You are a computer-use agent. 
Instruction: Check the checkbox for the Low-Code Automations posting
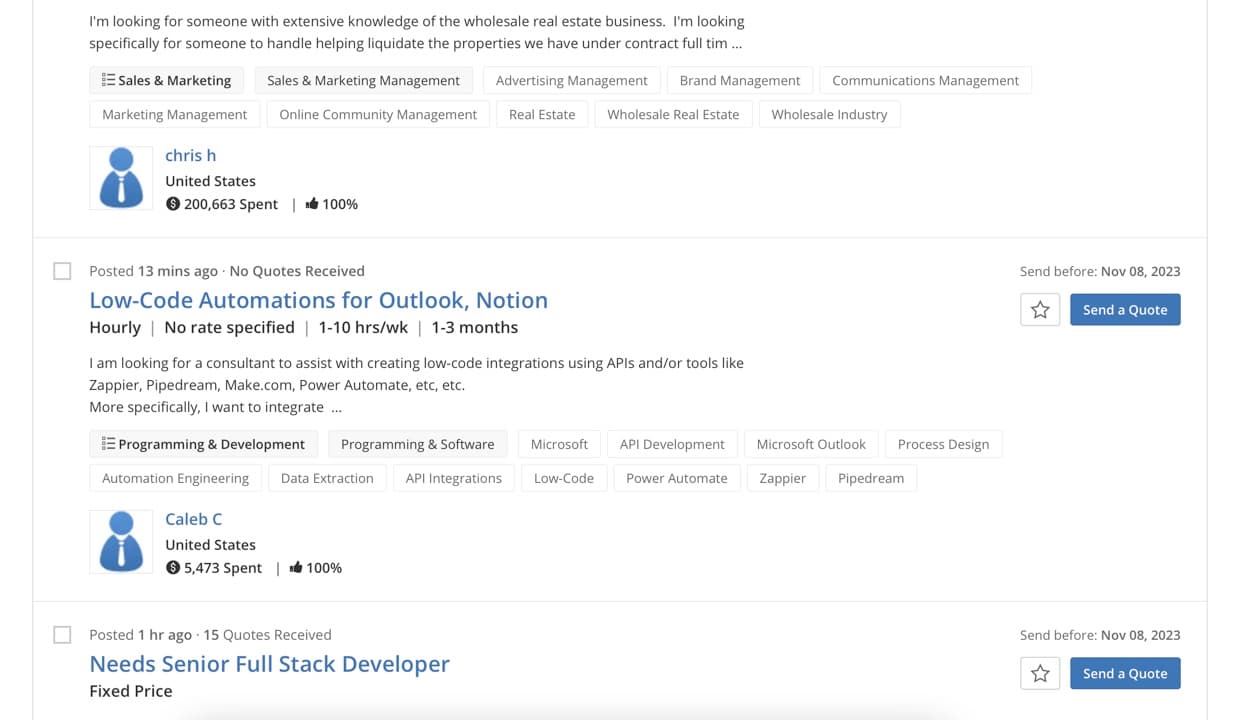click(x=62, y=270)
